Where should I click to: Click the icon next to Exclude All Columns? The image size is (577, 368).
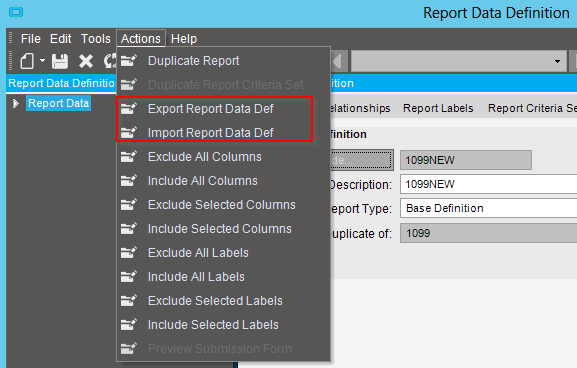(129, 156)
